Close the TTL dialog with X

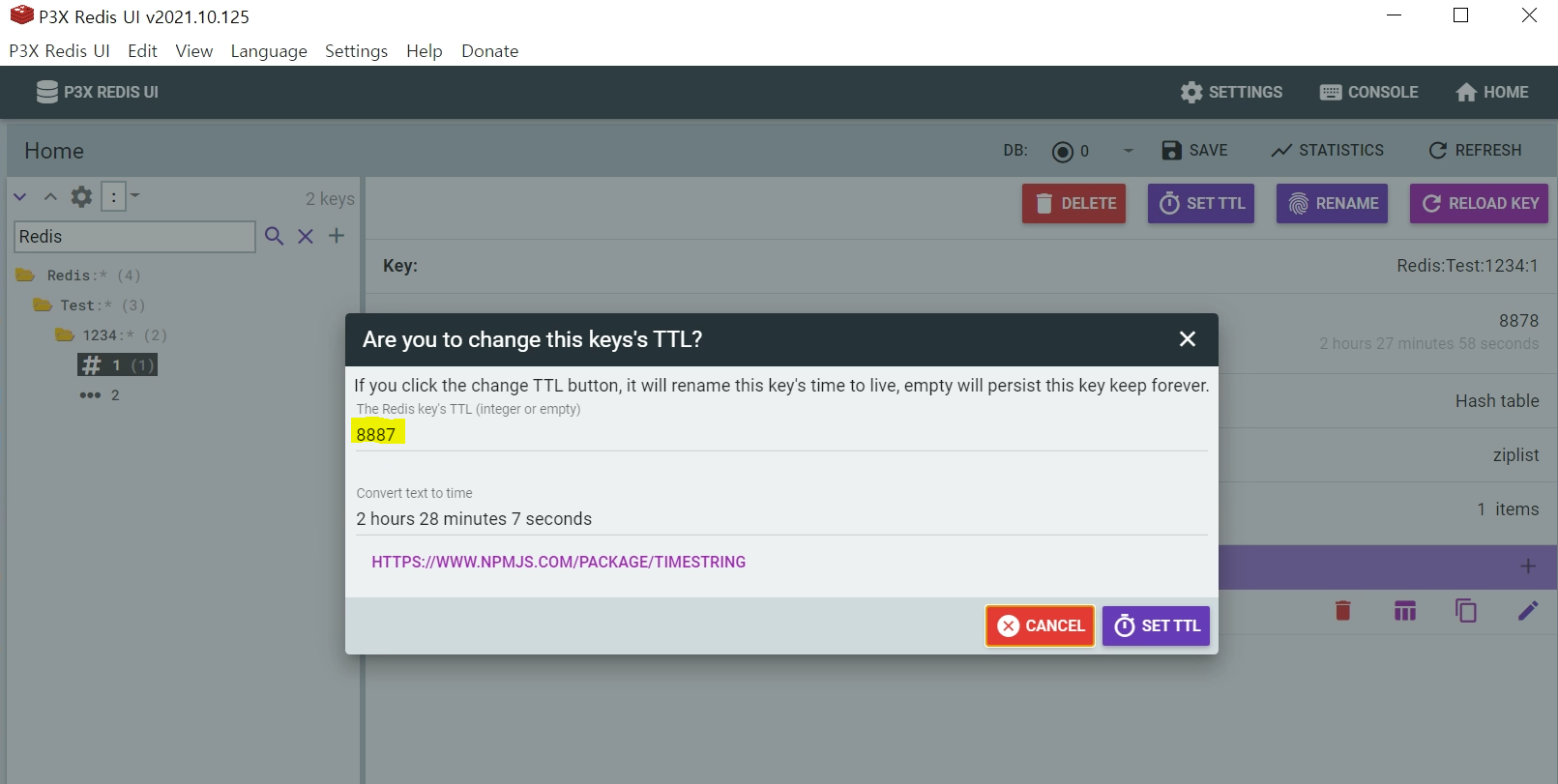(x=1188, y=339)
